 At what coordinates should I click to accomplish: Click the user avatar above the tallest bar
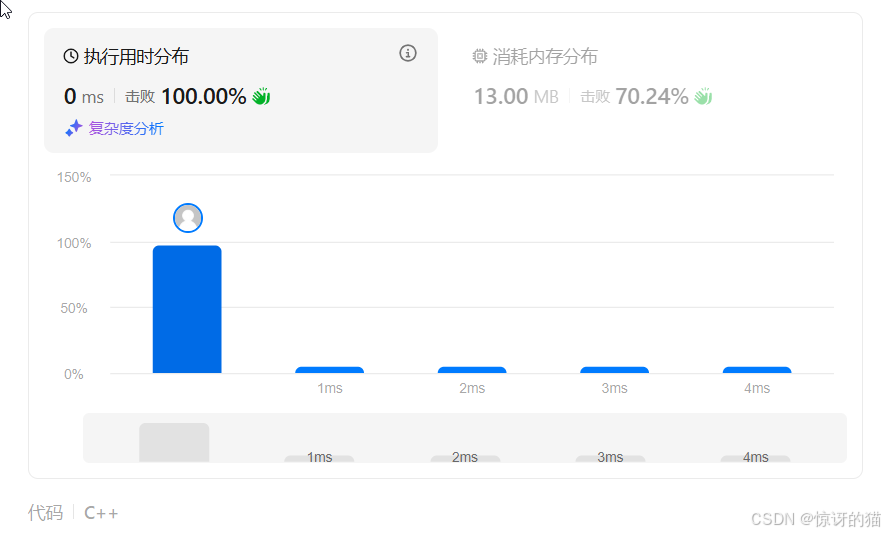188,218
